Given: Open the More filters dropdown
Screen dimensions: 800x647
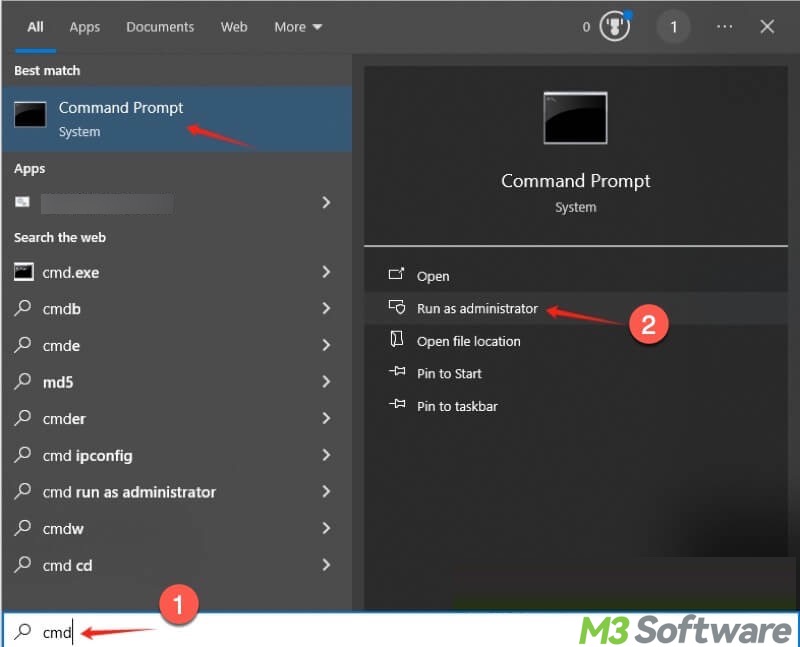Looking at the screenshot, I should 297,27.
